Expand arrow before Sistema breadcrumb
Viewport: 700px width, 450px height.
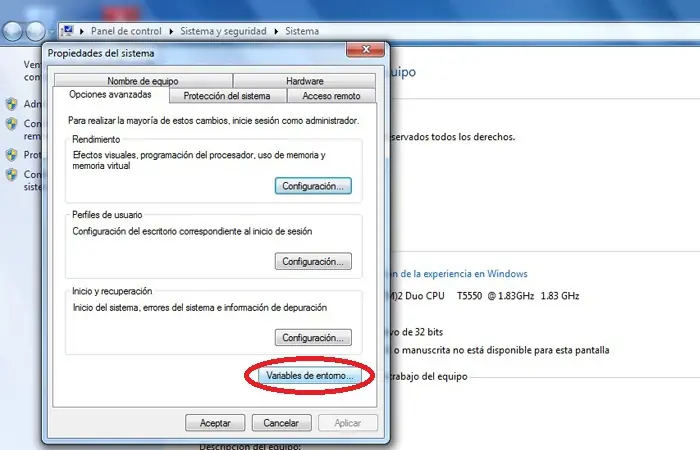coord(276,31)
